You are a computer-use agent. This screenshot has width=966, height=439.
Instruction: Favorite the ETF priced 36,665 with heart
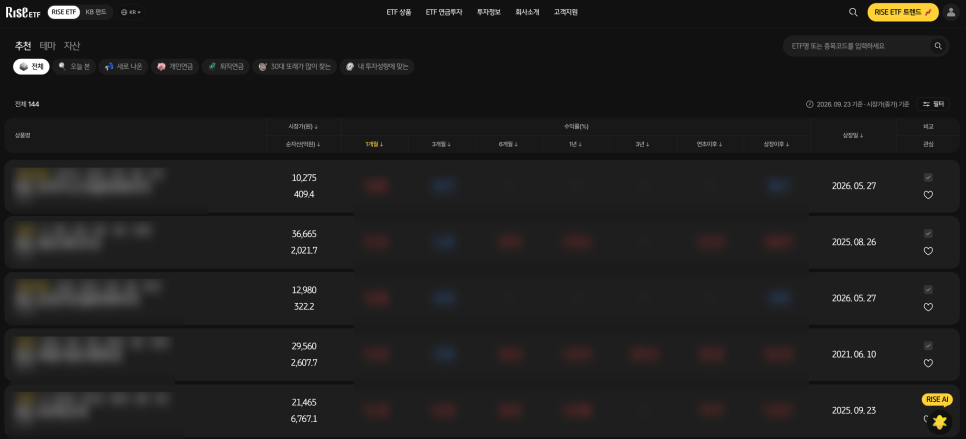coord(928,251)
